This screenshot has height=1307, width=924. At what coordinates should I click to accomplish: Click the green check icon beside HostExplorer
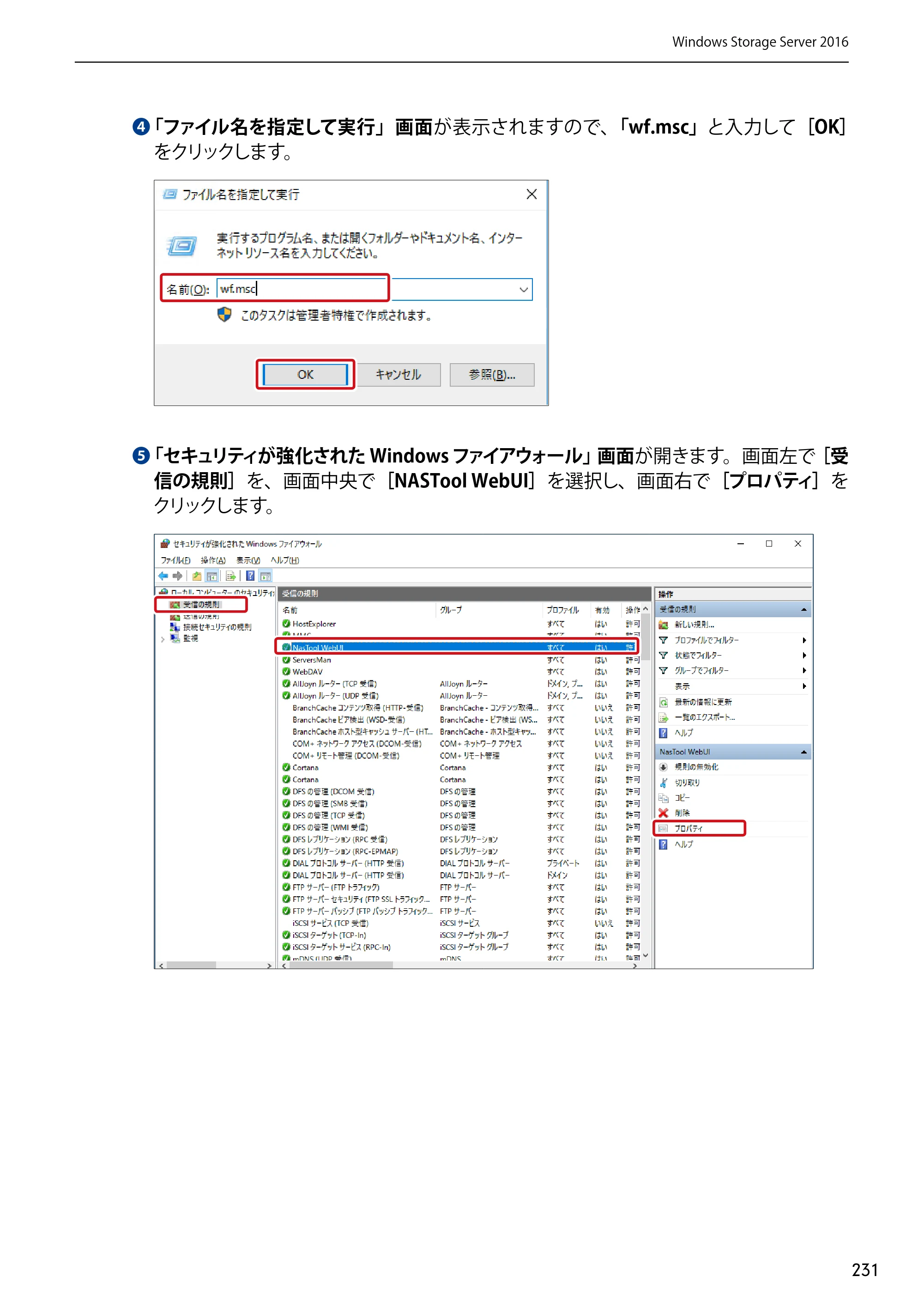(x=286, y=624)
